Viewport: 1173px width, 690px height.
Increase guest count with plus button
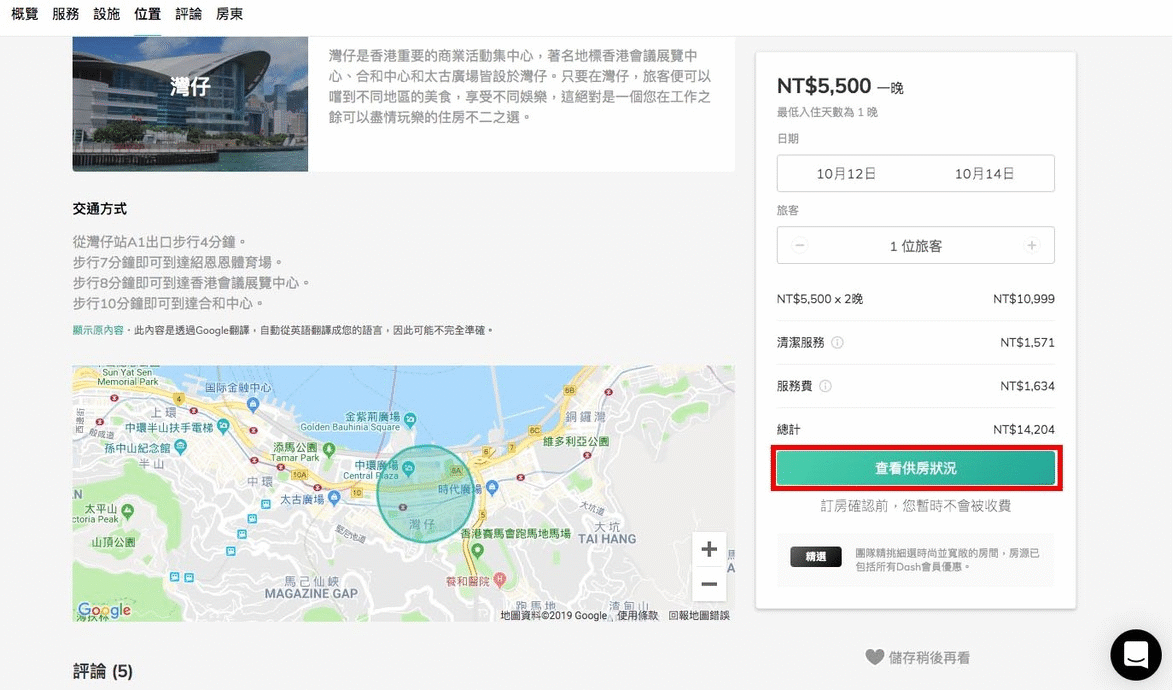[x=1032, y=245]
